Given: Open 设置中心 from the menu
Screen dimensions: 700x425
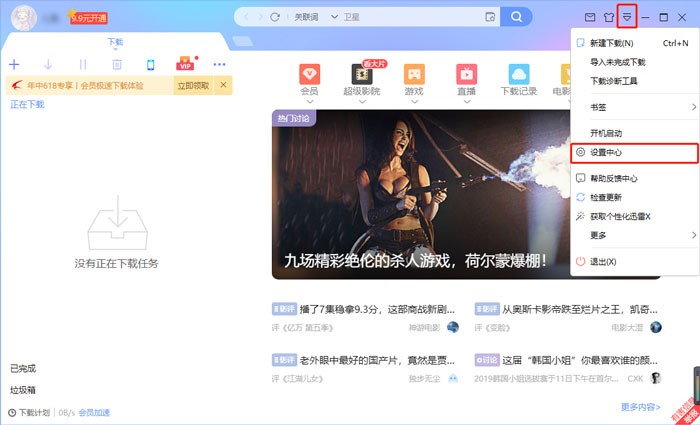Looking at the screenshot, I should [634, 153].
